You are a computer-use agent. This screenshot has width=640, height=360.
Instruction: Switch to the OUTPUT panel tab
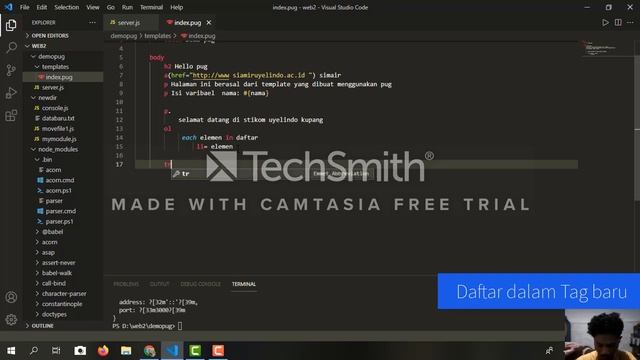pos(159,284)
